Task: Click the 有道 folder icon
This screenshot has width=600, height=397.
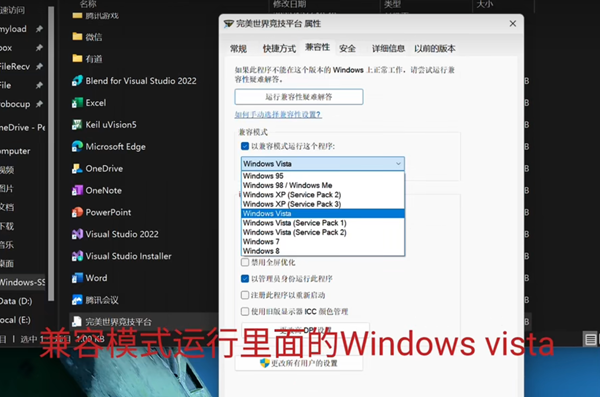Action: click(77, 59)
